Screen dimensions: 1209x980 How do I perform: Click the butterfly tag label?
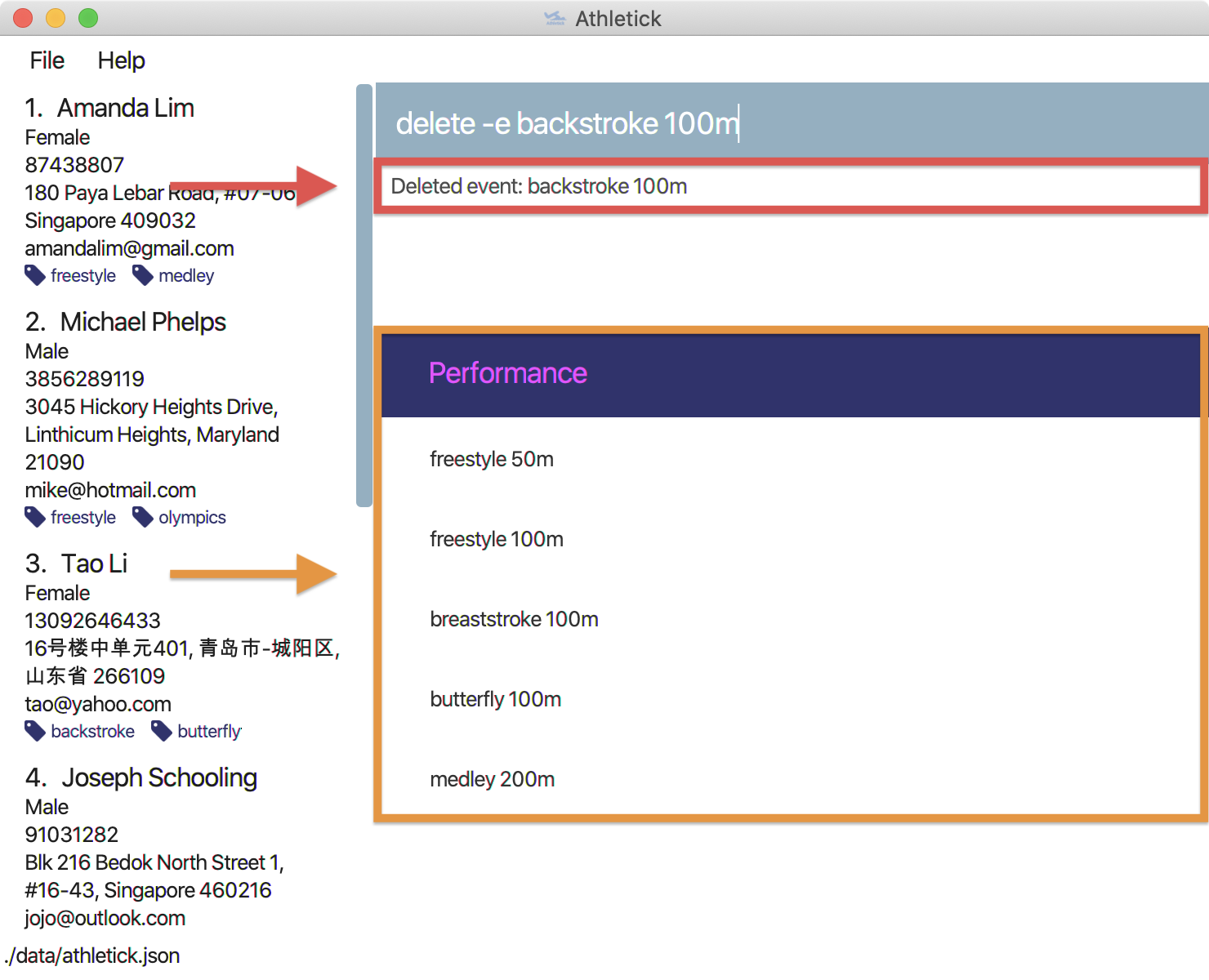209,732
